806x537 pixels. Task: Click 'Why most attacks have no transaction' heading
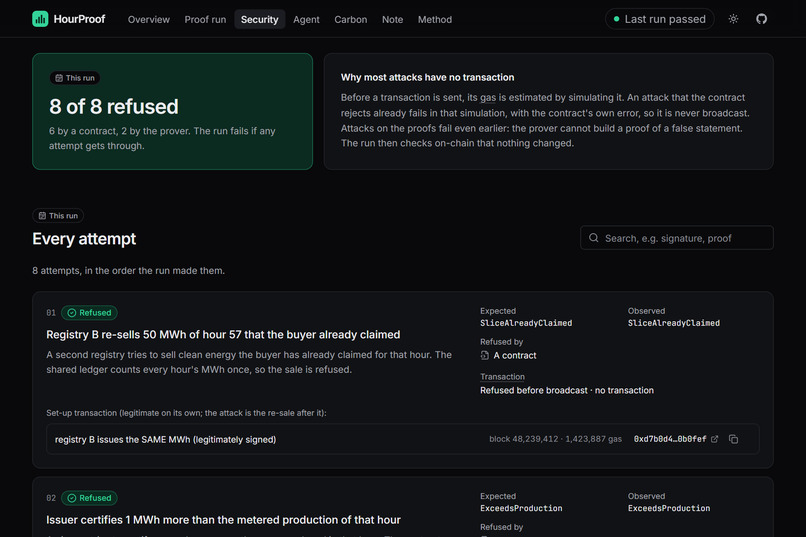click(427, 78)
